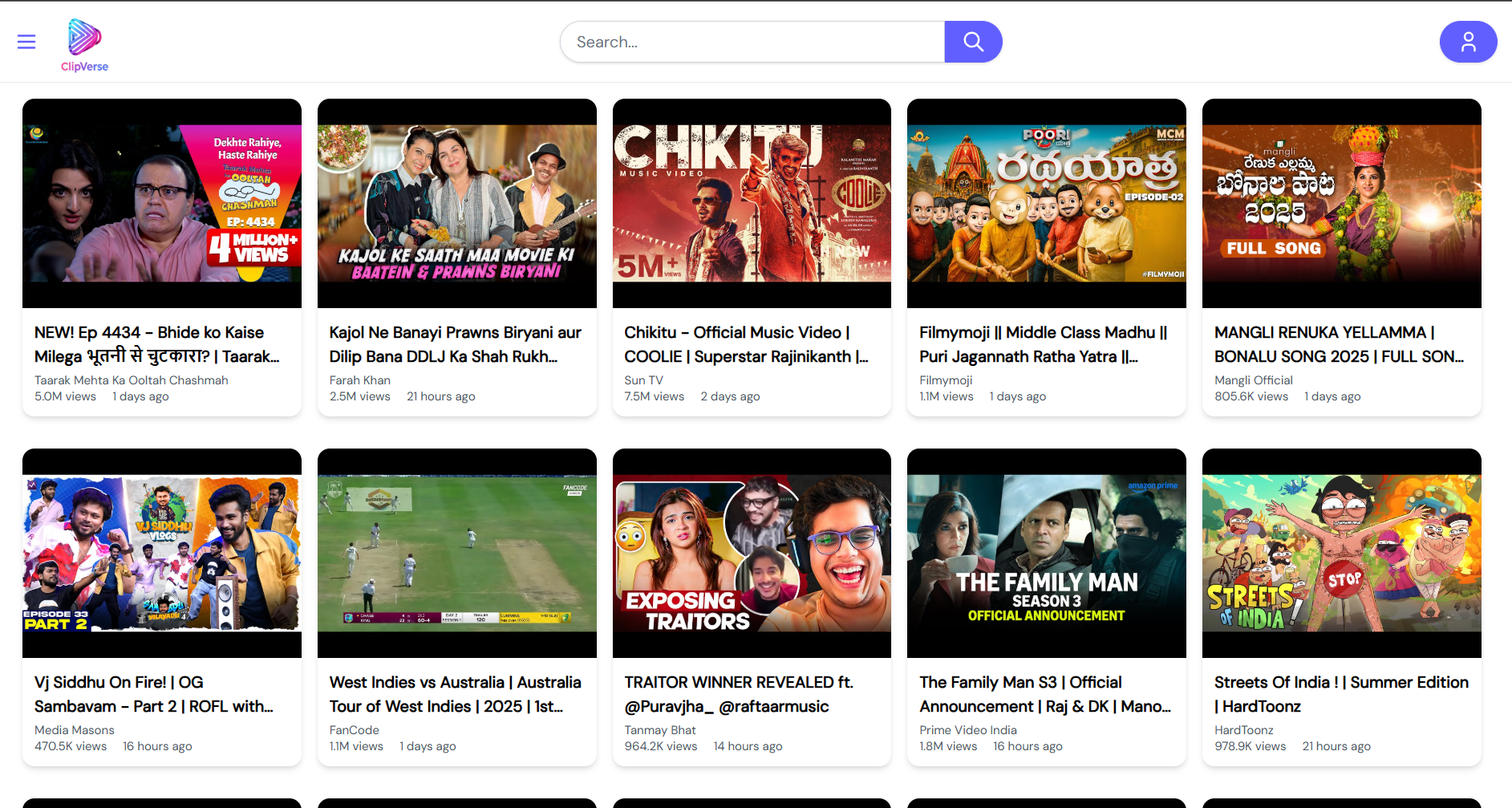The height and width of the screenshot is (808, 1512).
Task: Click '805.6K views' under Mangli video
Action: coord(1251,396)
